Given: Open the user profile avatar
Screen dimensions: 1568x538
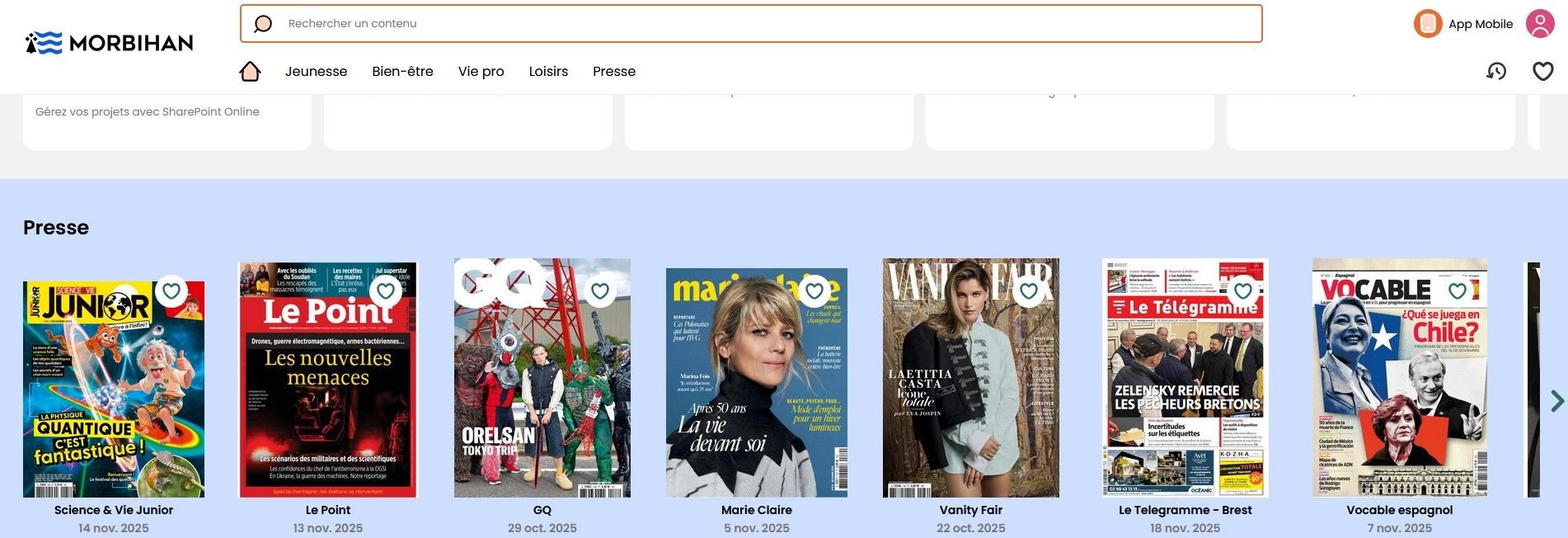Looking at the screenshot, I should click(1539, 24).
